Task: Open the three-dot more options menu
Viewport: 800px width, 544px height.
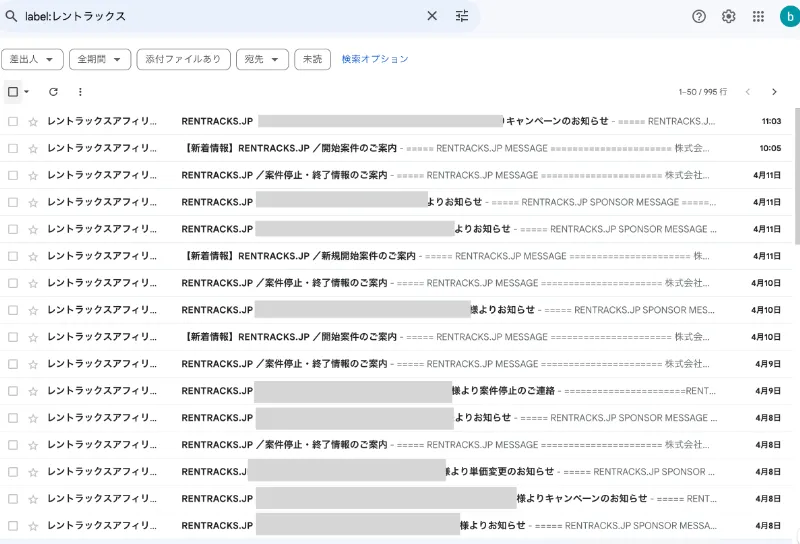Action: point(80,92)
